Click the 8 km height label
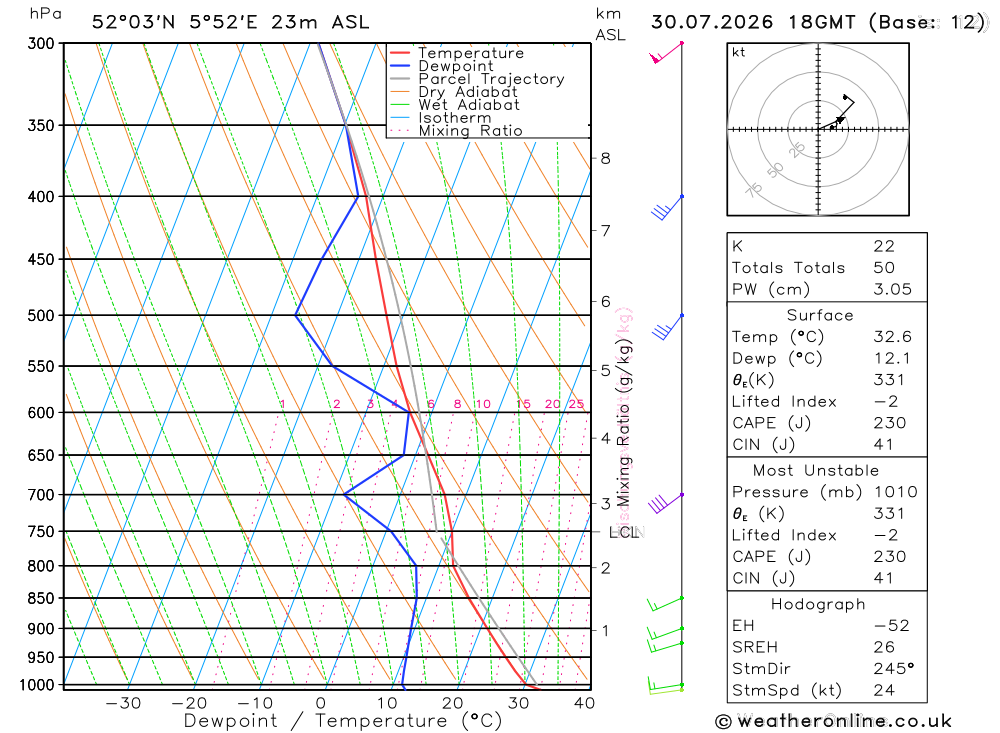 605,158
